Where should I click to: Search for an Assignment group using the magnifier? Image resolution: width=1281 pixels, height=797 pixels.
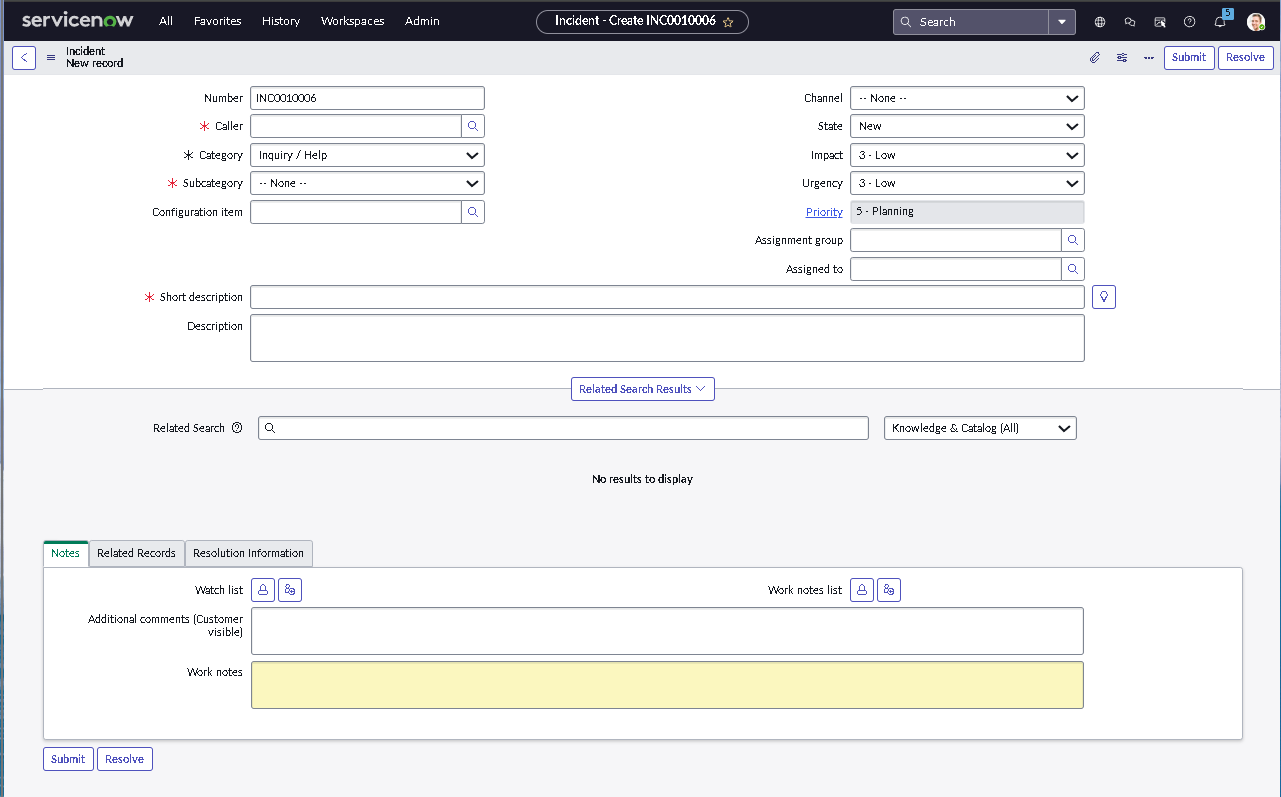[1071, 240]
